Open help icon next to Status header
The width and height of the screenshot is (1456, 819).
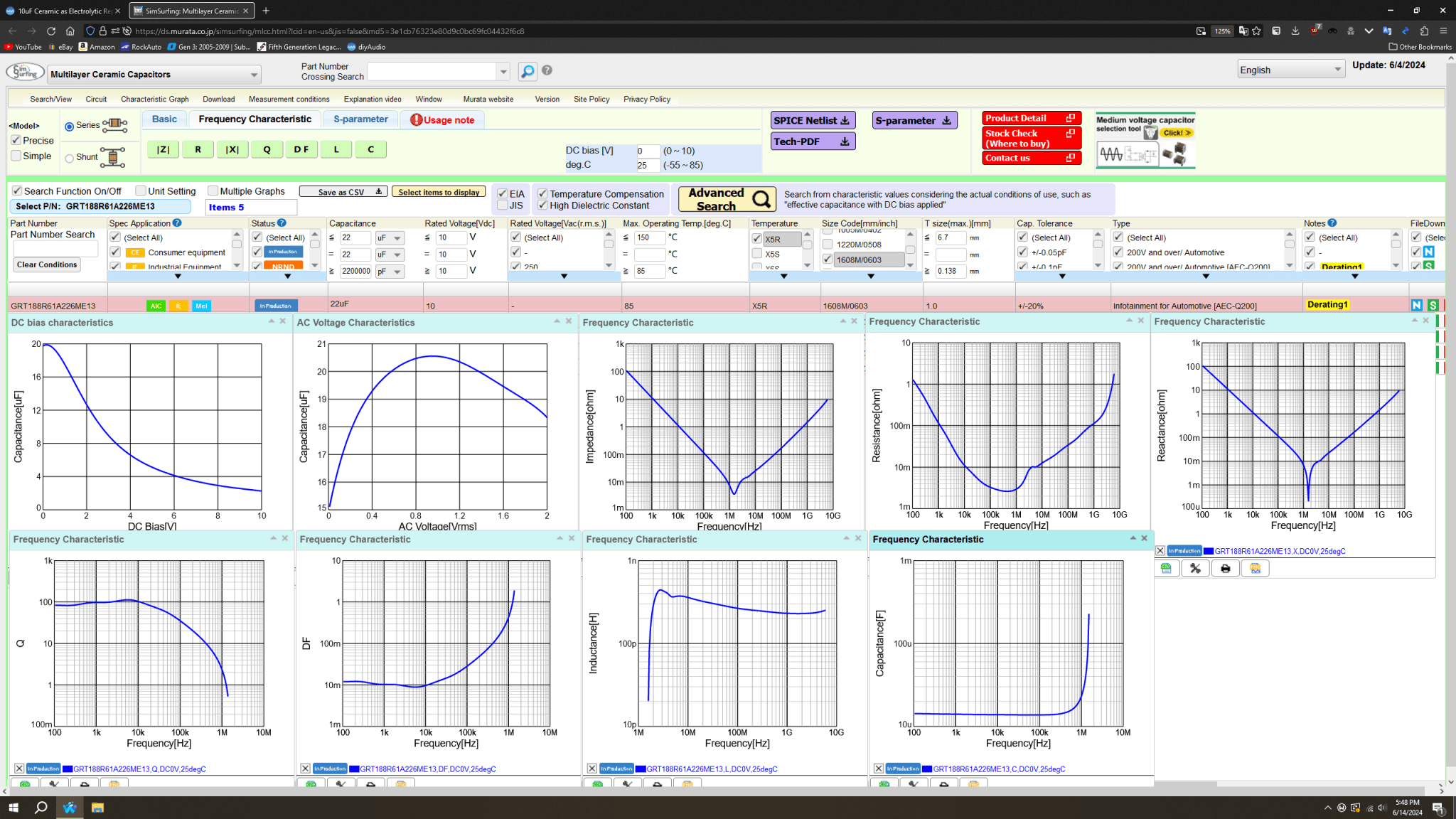pyautogui.click(x=282, y=223)
